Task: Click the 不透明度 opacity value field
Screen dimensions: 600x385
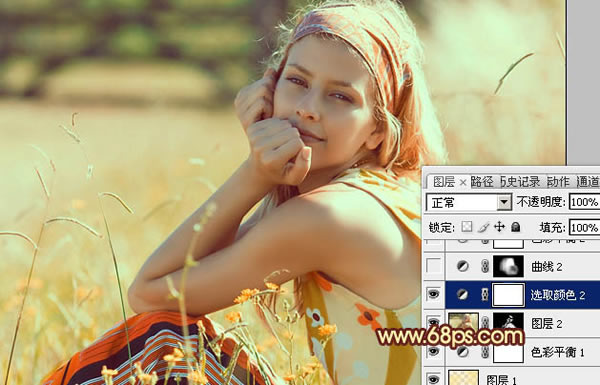Action: (x=584, y=202)
